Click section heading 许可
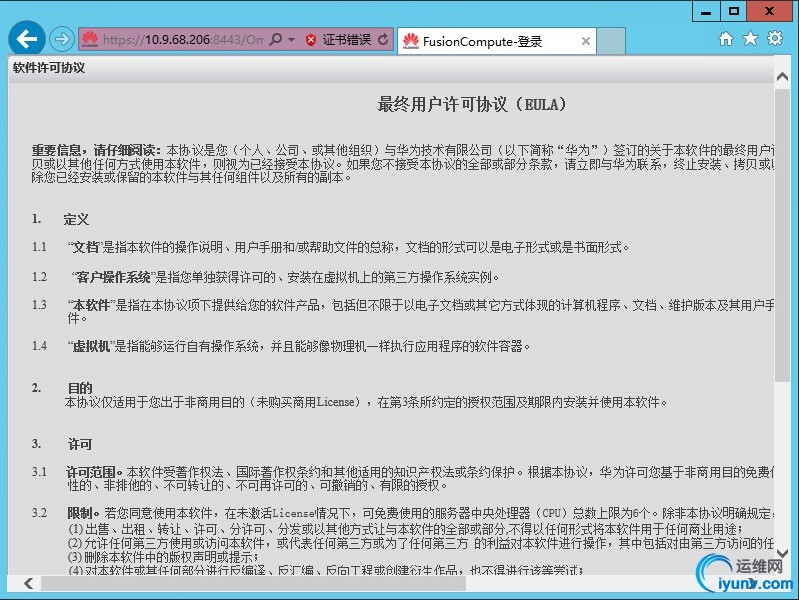The height and width of the screenshot is (600, 799). coord(80,445)
